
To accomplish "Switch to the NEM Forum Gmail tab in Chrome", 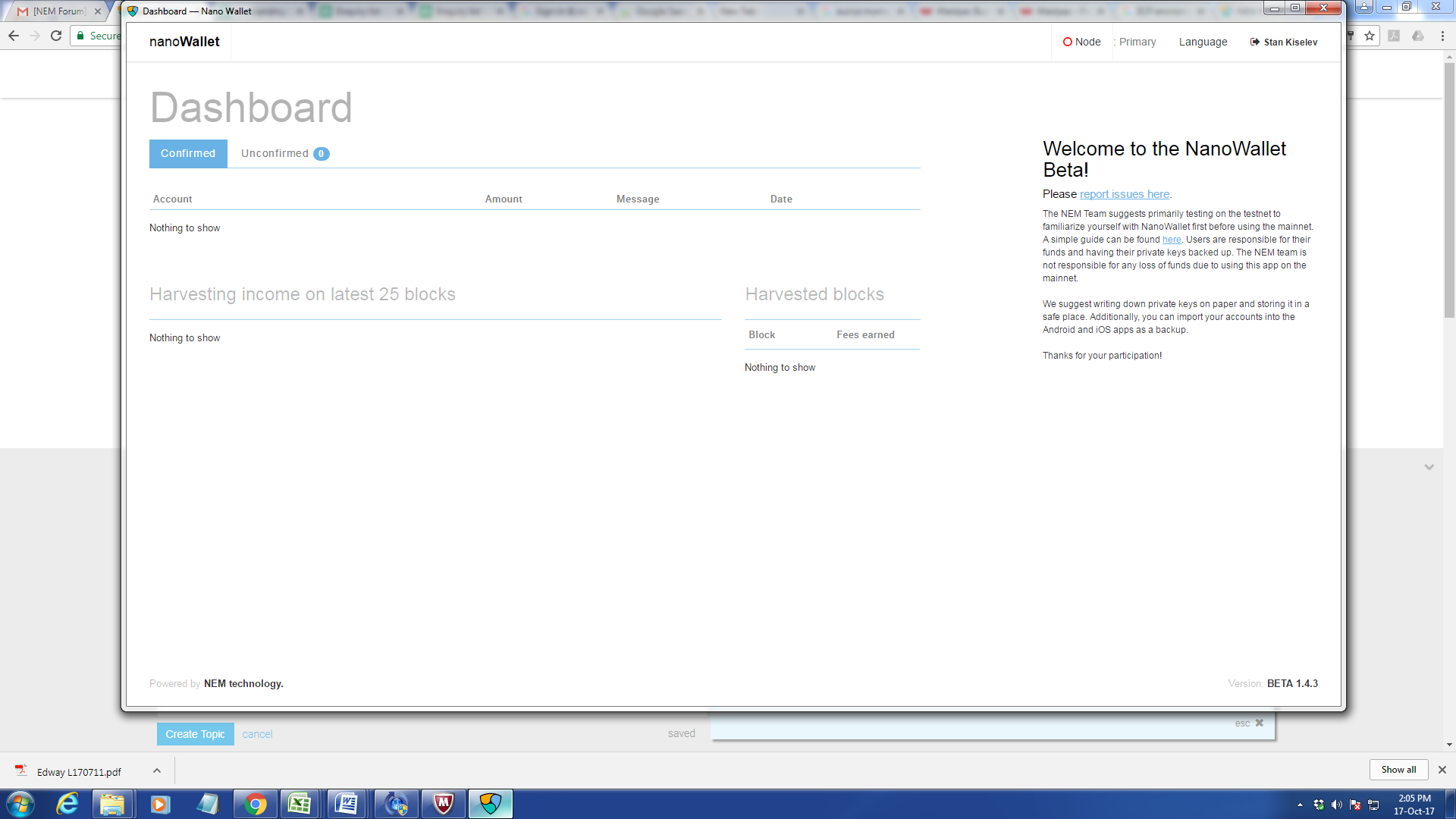I will click(58, 11).
